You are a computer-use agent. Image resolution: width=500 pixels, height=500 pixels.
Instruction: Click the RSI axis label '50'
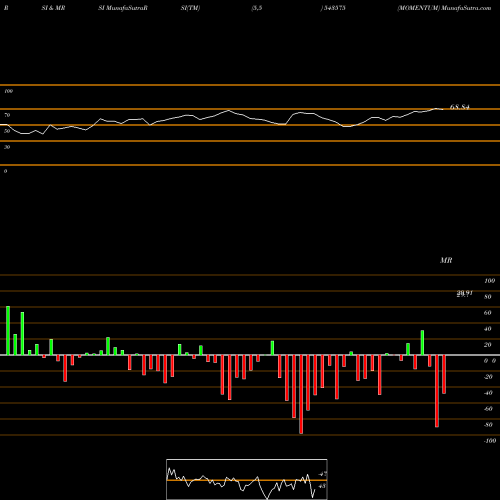click(x=7, y=131)
